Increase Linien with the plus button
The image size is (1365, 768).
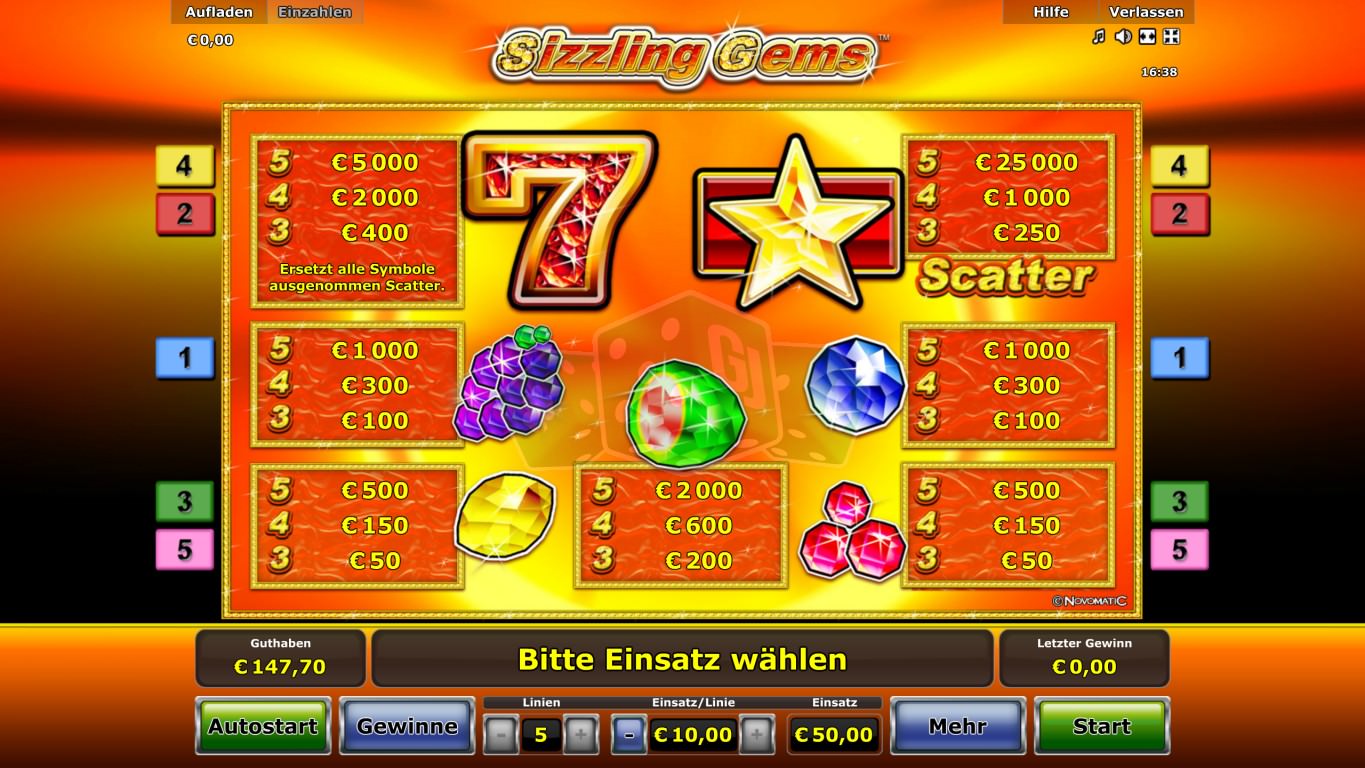pos(581,735)
